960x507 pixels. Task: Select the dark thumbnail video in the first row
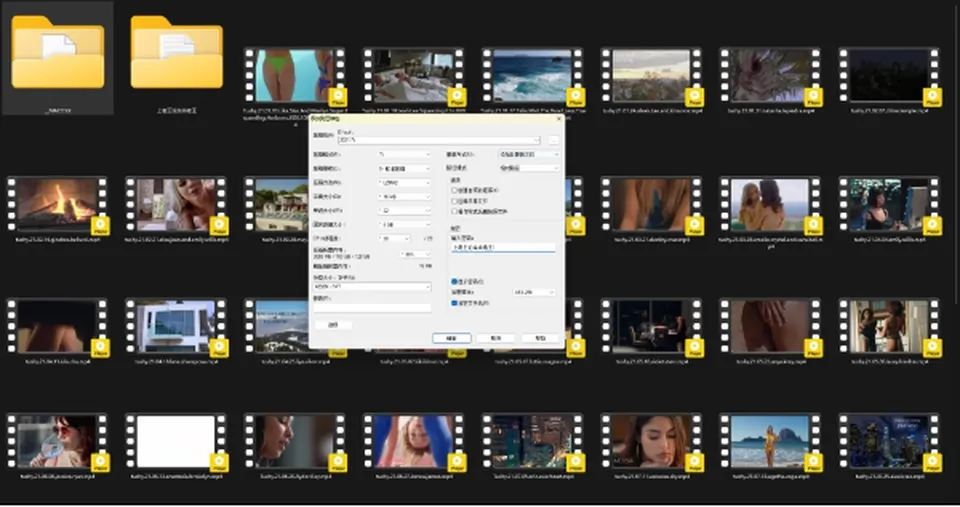(x=888, y=76)
